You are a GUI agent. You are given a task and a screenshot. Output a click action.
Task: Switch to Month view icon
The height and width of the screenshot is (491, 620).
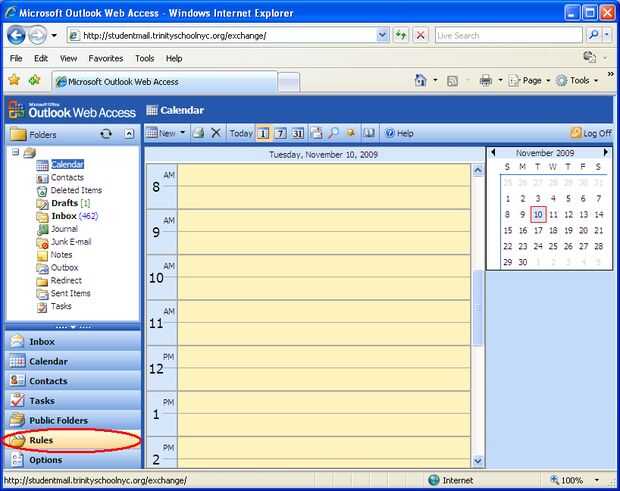(x=298, y=133)
